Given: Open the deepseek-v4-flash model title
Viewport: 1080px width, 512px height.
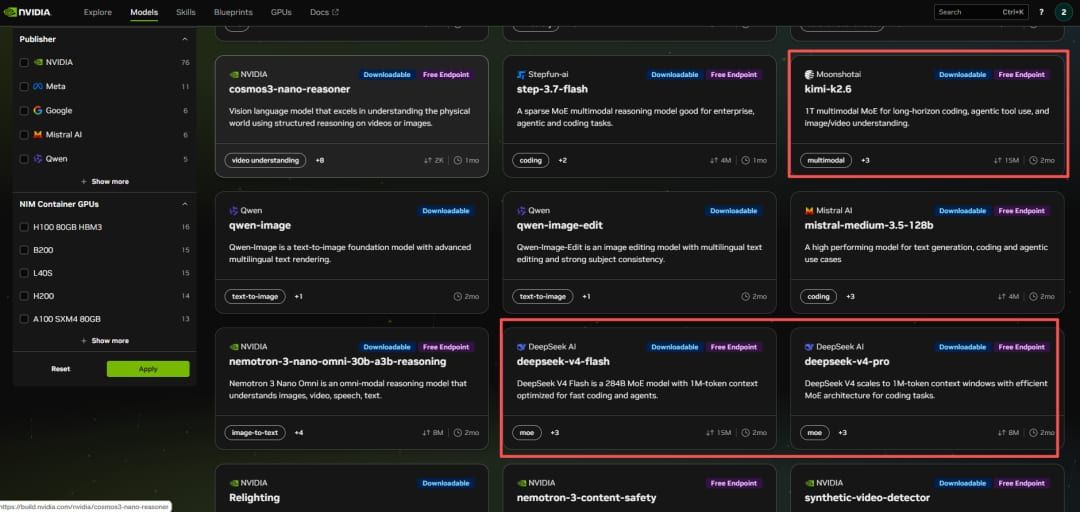Looking at the screenshot, I should 563,362.
